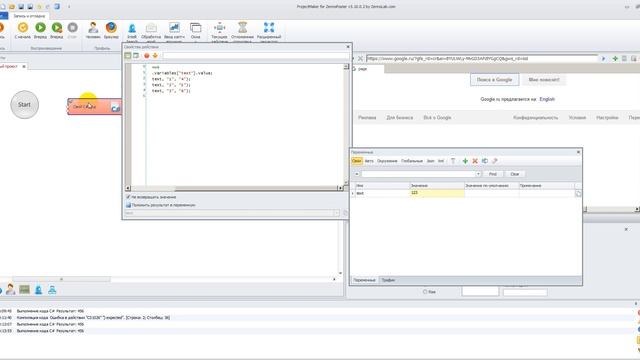Open the result variable dropdown in action properties
The width and height of the screenshot is (640, 360).
pyautogui.click(x=337, y=213)
